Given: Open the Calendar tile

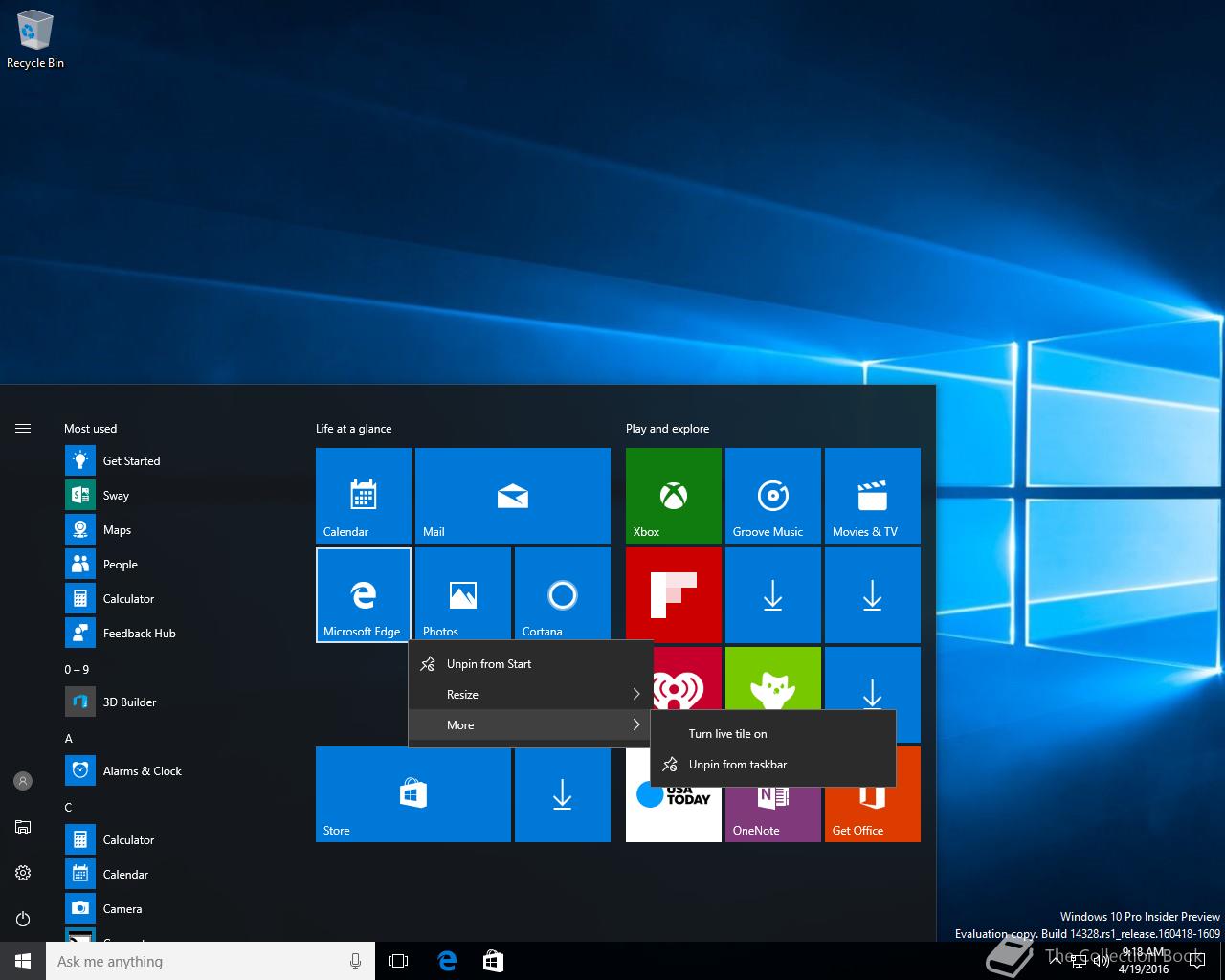Looking at the screenshot, I should tap(364, 496).
